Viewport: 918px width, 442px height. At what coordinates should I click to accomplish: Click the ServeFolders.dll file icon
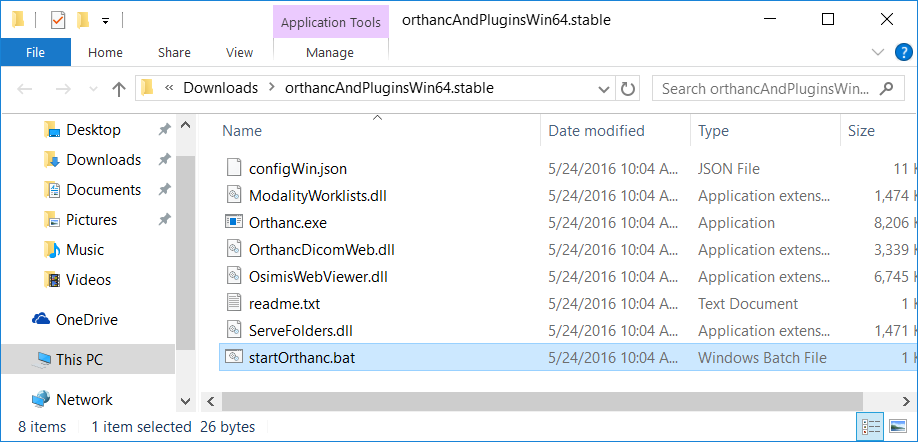(x=234, y=330)
